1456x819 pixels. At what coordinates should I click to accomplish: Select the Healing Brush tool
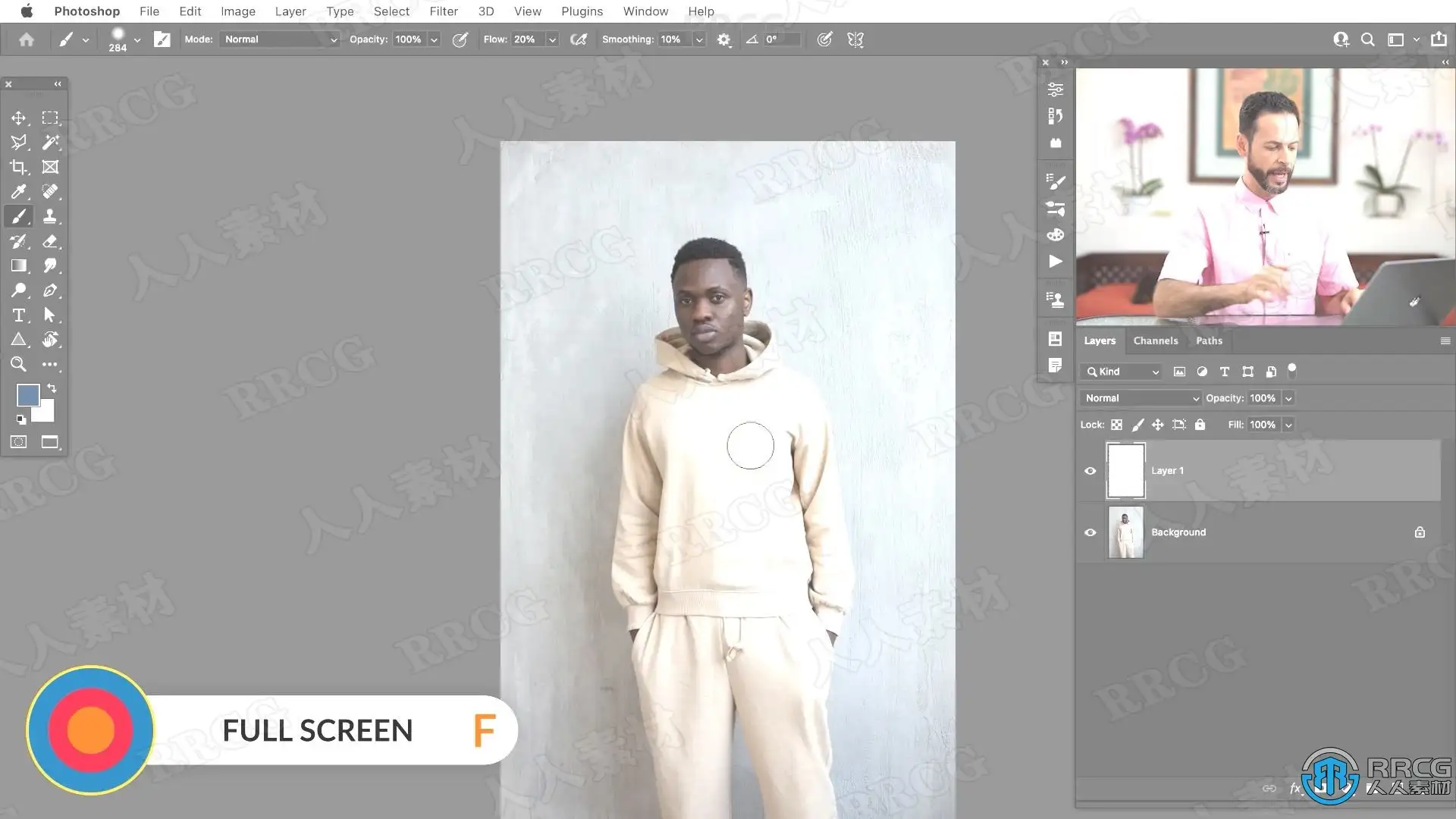pos(50,192)
